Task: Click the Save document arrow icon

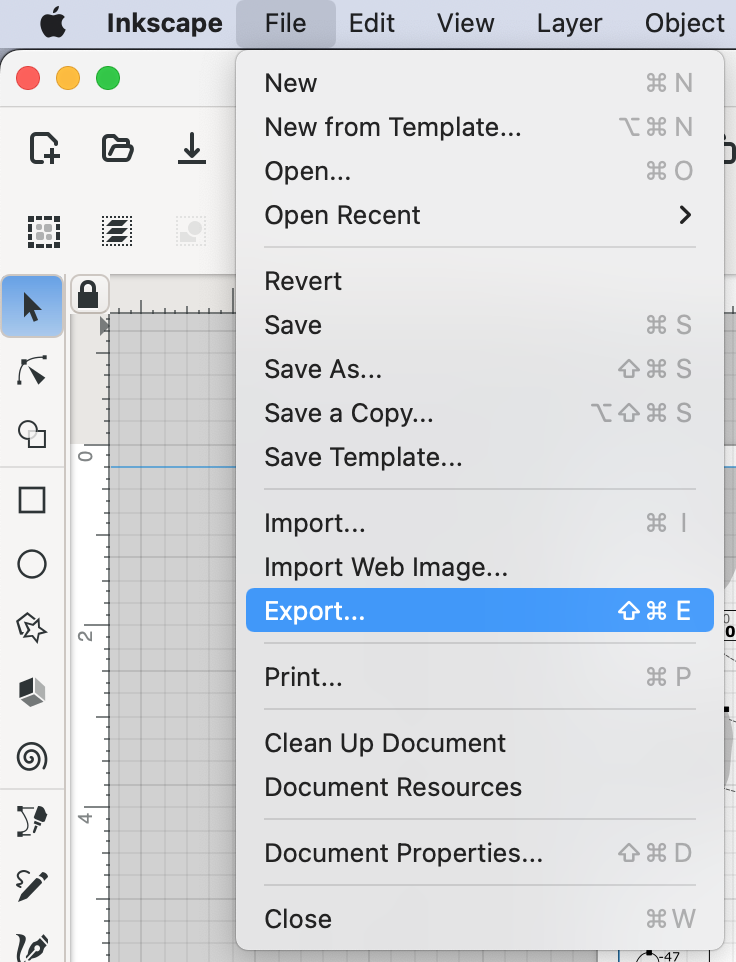Action: click(191, 148)
